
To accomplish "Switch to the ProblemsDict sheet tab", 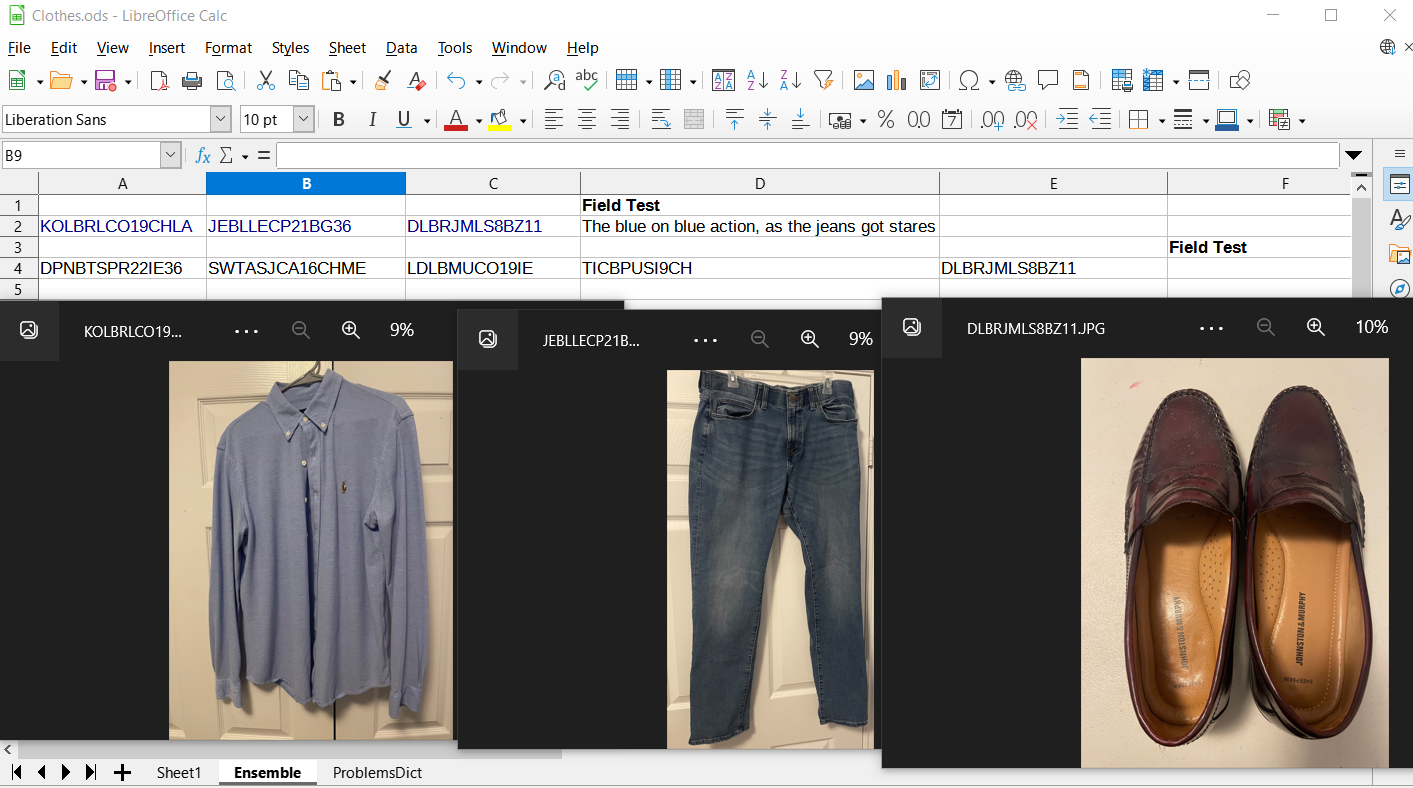I will (x=377, y=773).
